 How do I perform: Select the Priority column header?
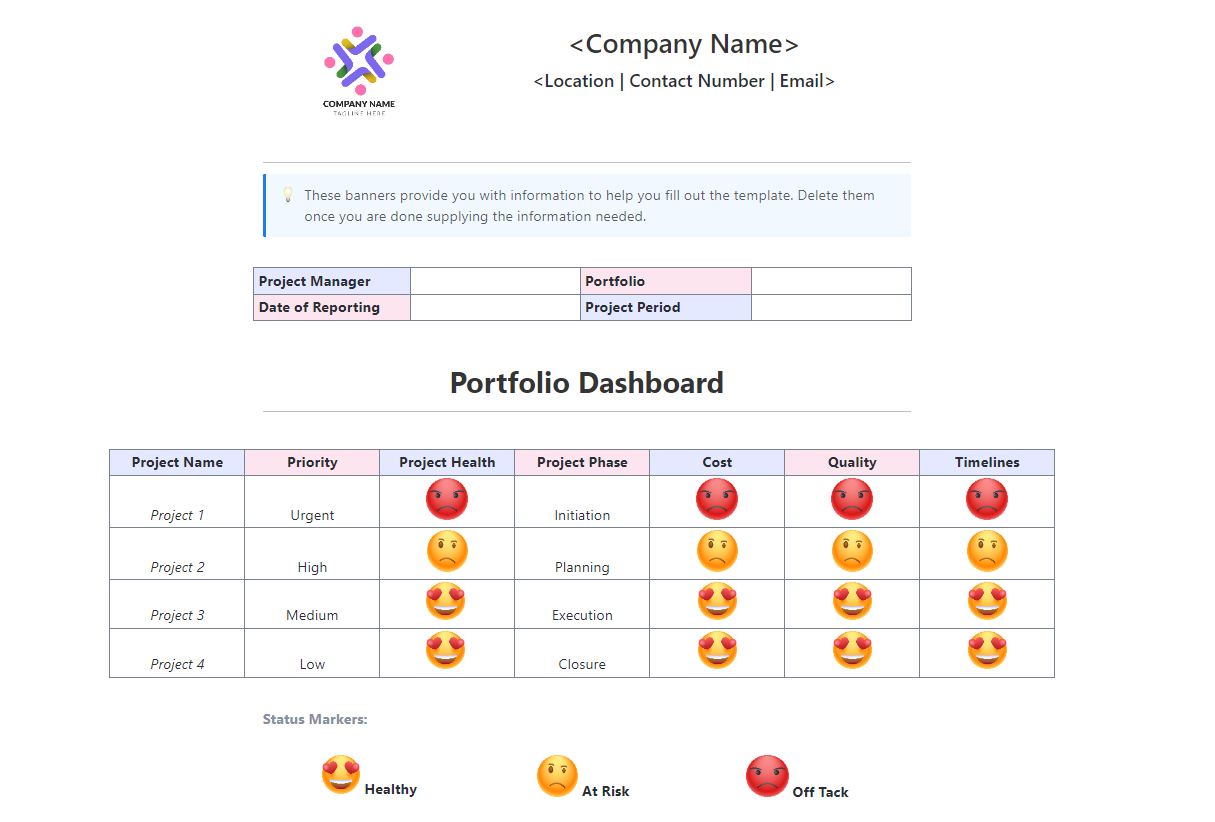[312, 462]
